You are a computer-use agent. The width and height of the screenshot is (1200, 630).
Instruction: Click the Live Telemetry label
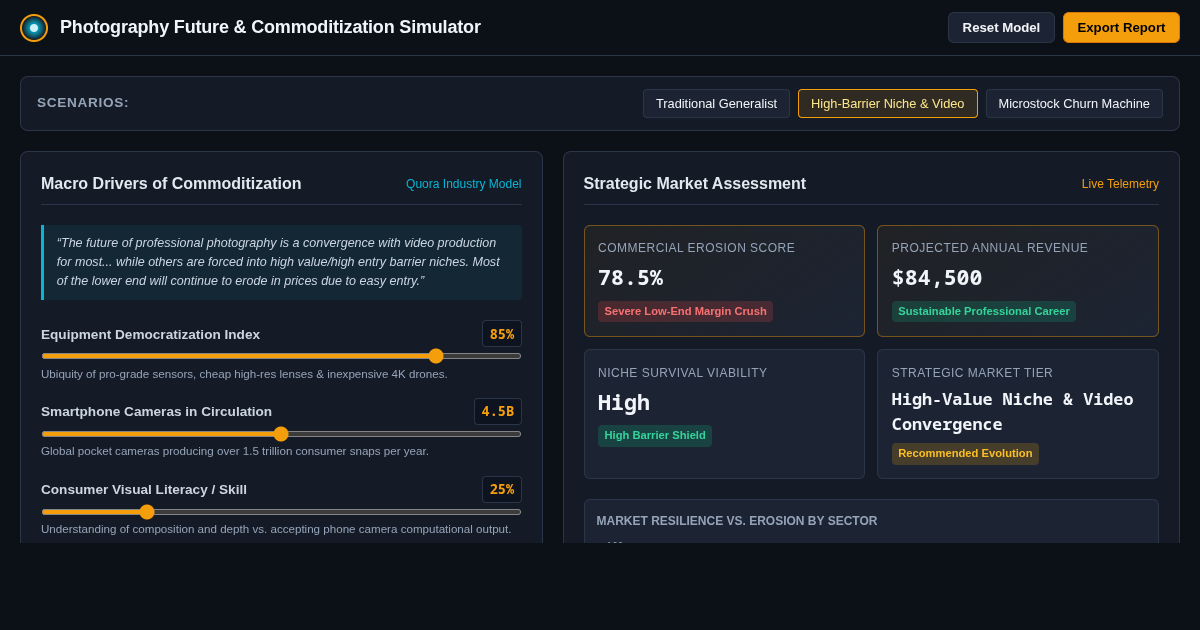point(1120,184)
